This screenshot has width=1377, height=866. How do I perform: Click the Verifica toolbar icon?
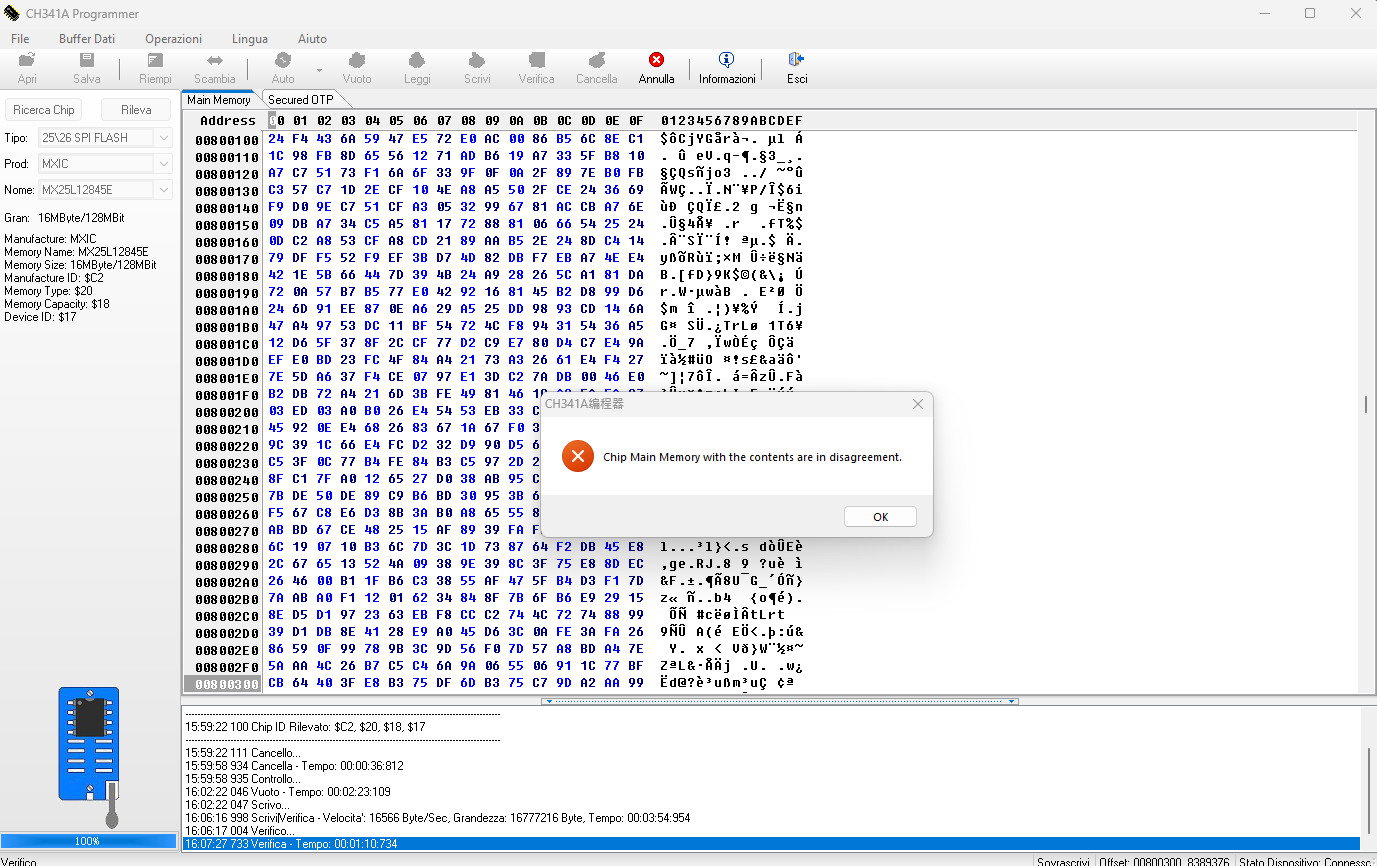click(x=536, y=68)
